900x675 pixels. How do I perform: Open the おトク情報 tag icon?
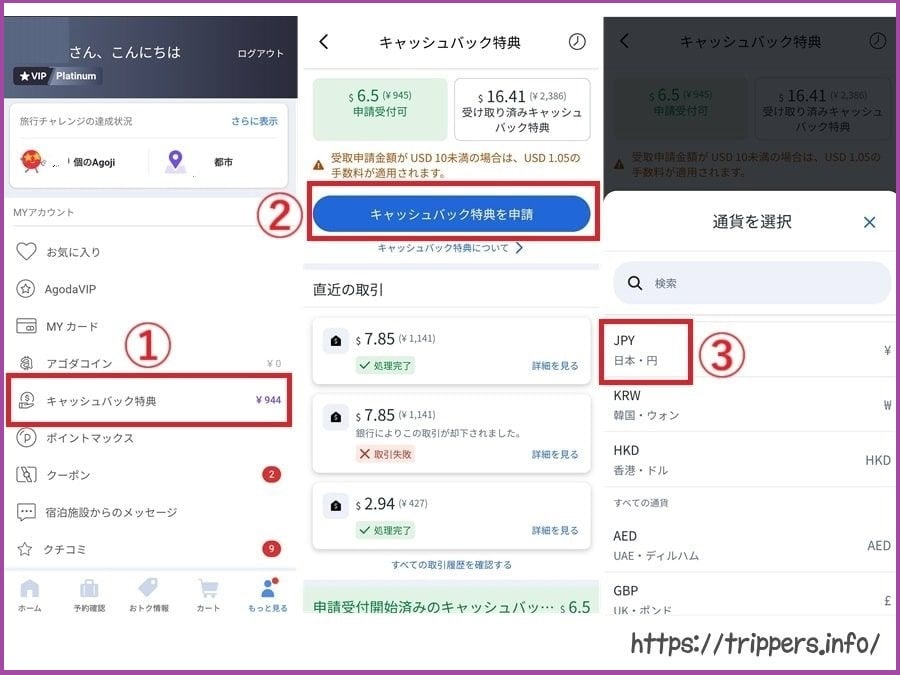[149, 595]
